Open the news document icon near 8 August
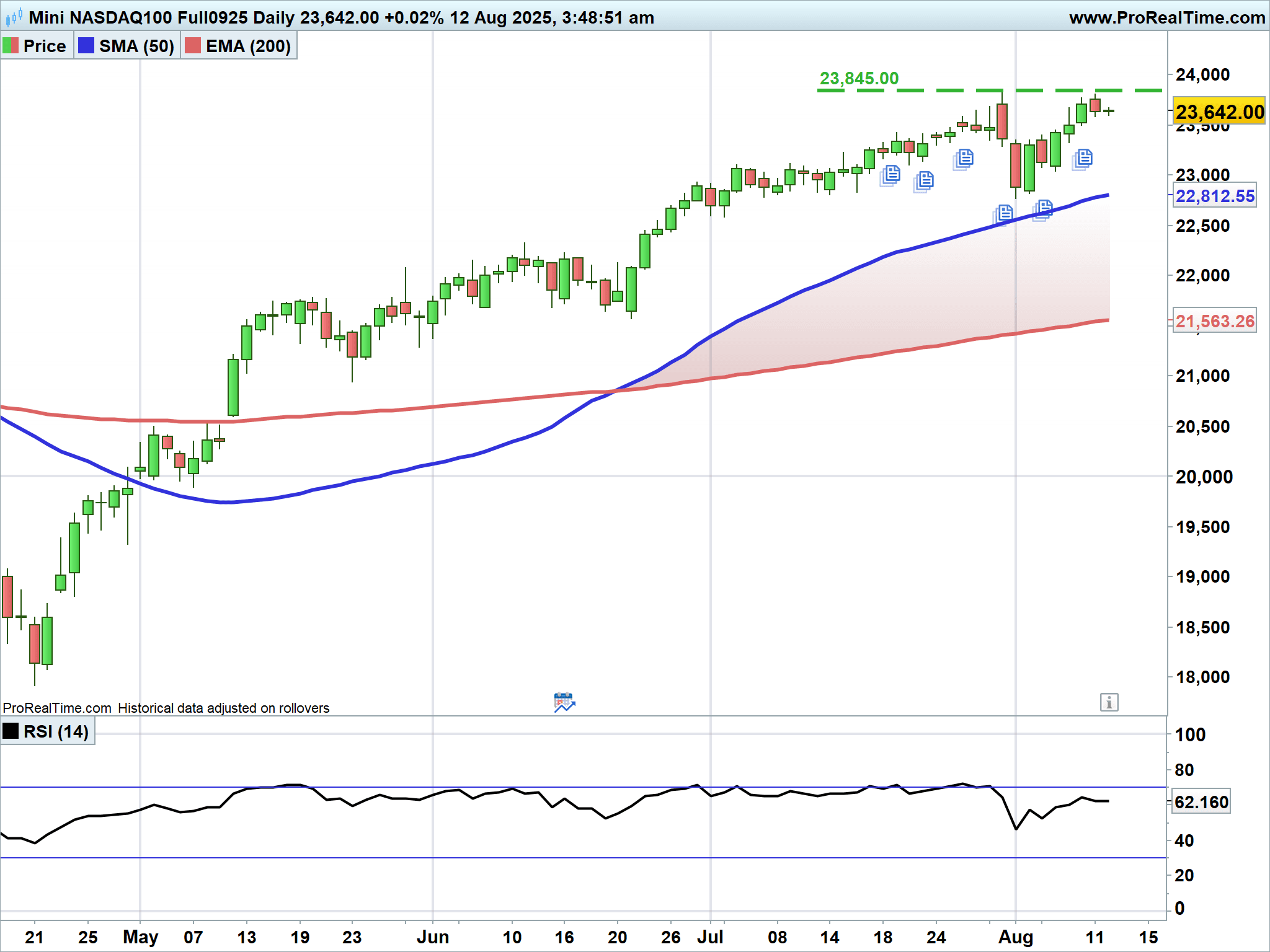1270x952 pixels. click(x=1082, y=159)
